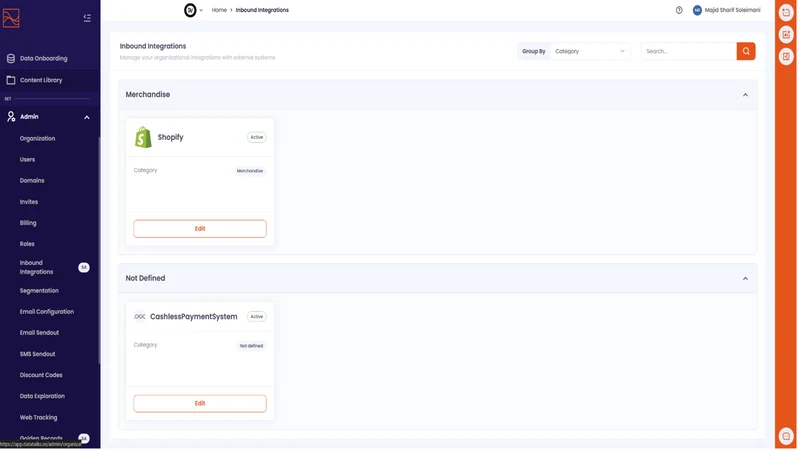
Task: Click the Inbound Integrations breadcrumb
Action: tap(262, 10)
